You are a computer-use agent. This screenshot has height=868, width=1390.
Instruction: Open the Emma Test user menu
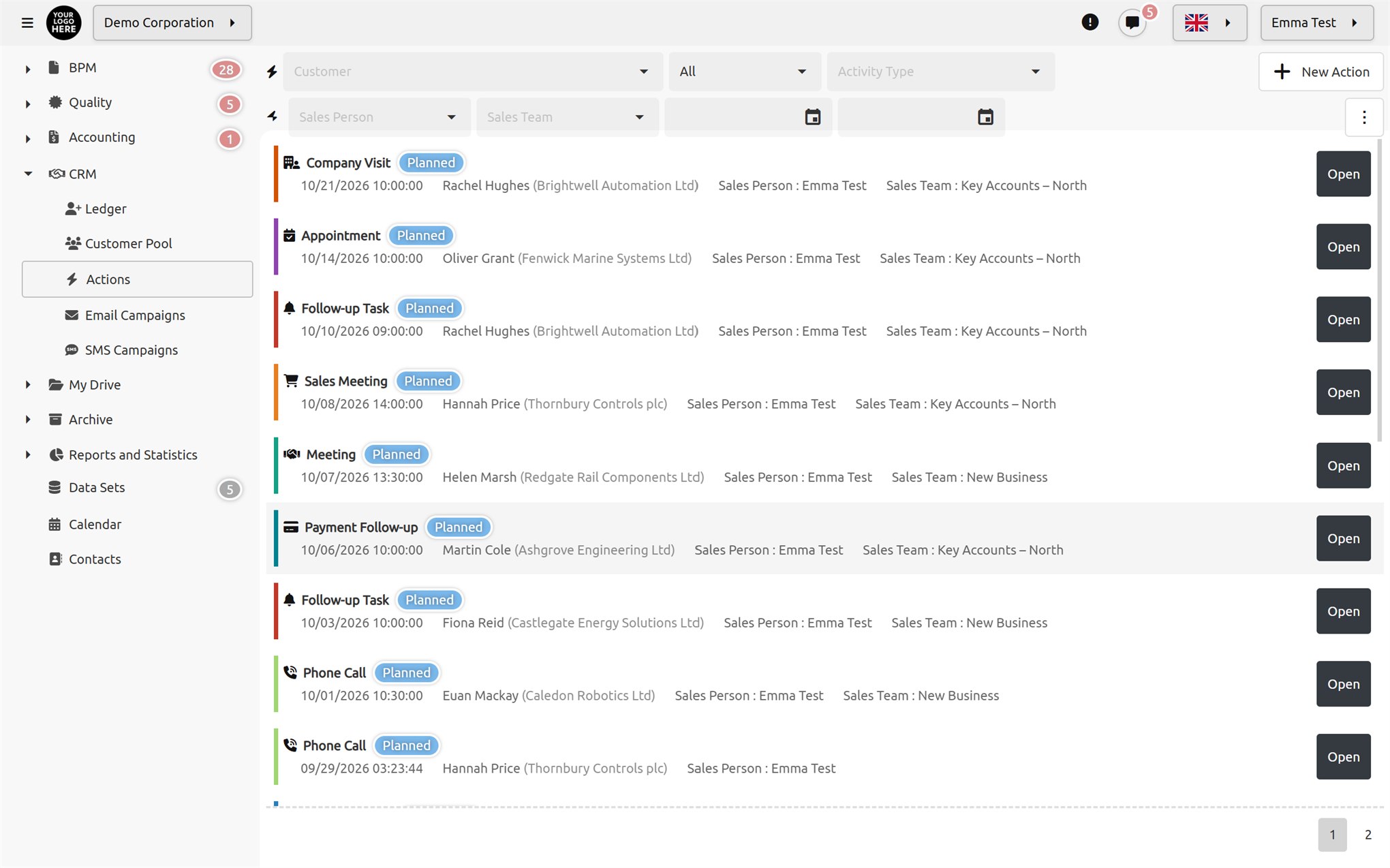[1316, 22]
